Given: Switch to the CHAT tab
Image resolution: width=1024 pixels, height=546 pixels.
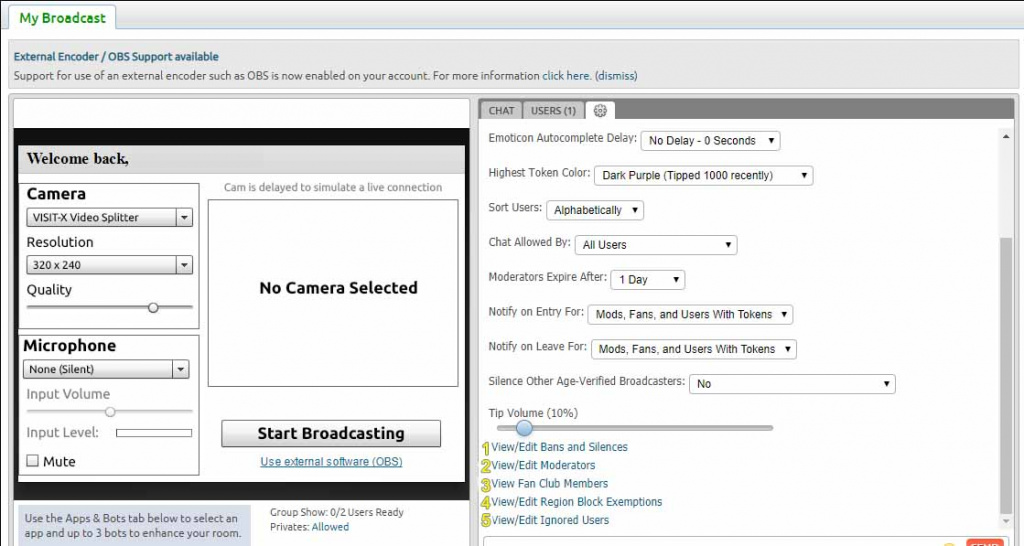Looking at the screenshot, I should 501,110.
